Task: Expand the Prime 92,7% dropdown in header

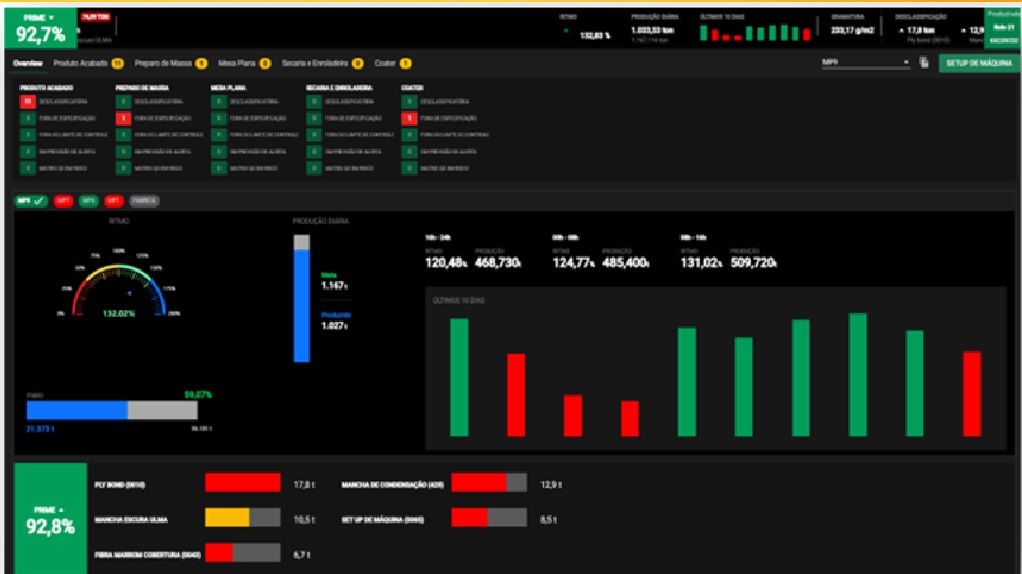Action: click(x=40, y=29)
